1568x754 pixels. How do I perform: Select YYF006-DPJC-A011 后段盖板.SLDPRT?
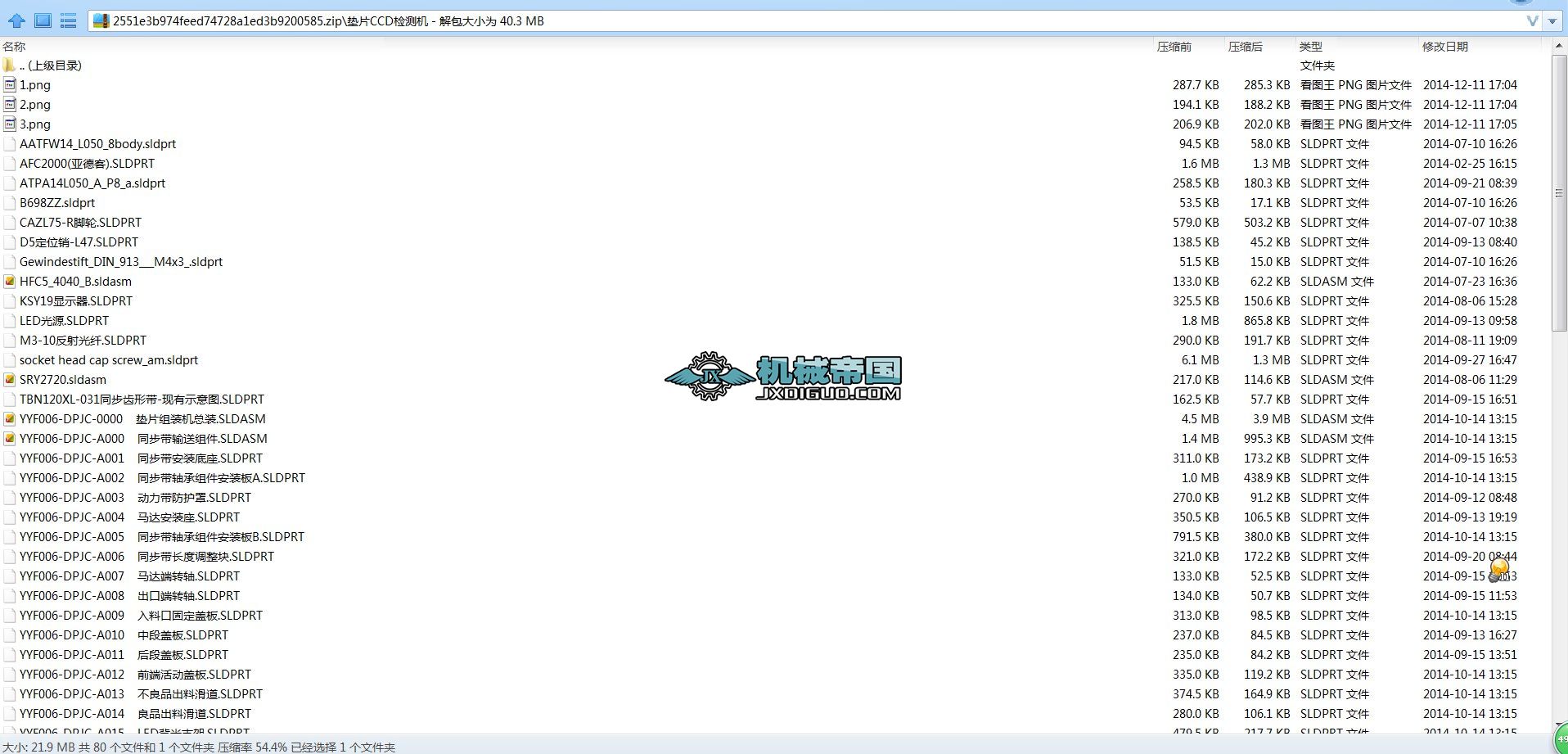[x=124, y=655]
